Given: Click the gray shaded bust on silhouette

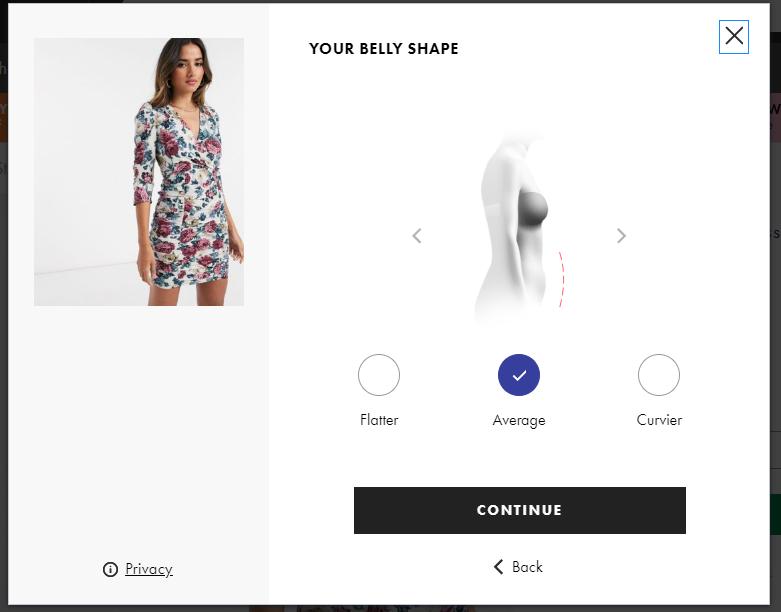Looking at the screenshot, I should click(x=533, y=208).
